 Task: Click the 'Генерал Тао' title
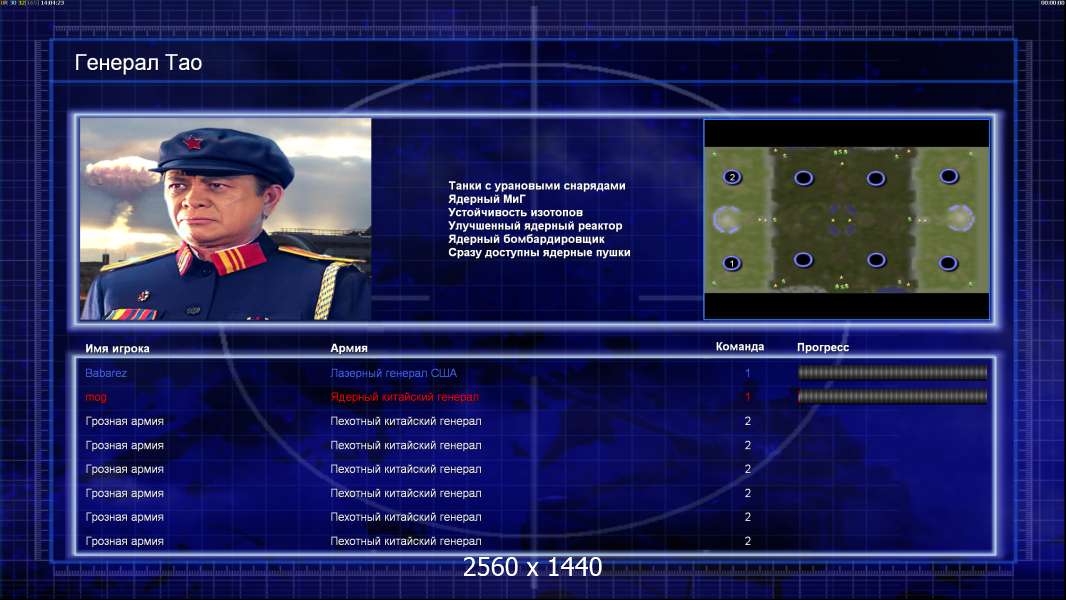point(138,63)
